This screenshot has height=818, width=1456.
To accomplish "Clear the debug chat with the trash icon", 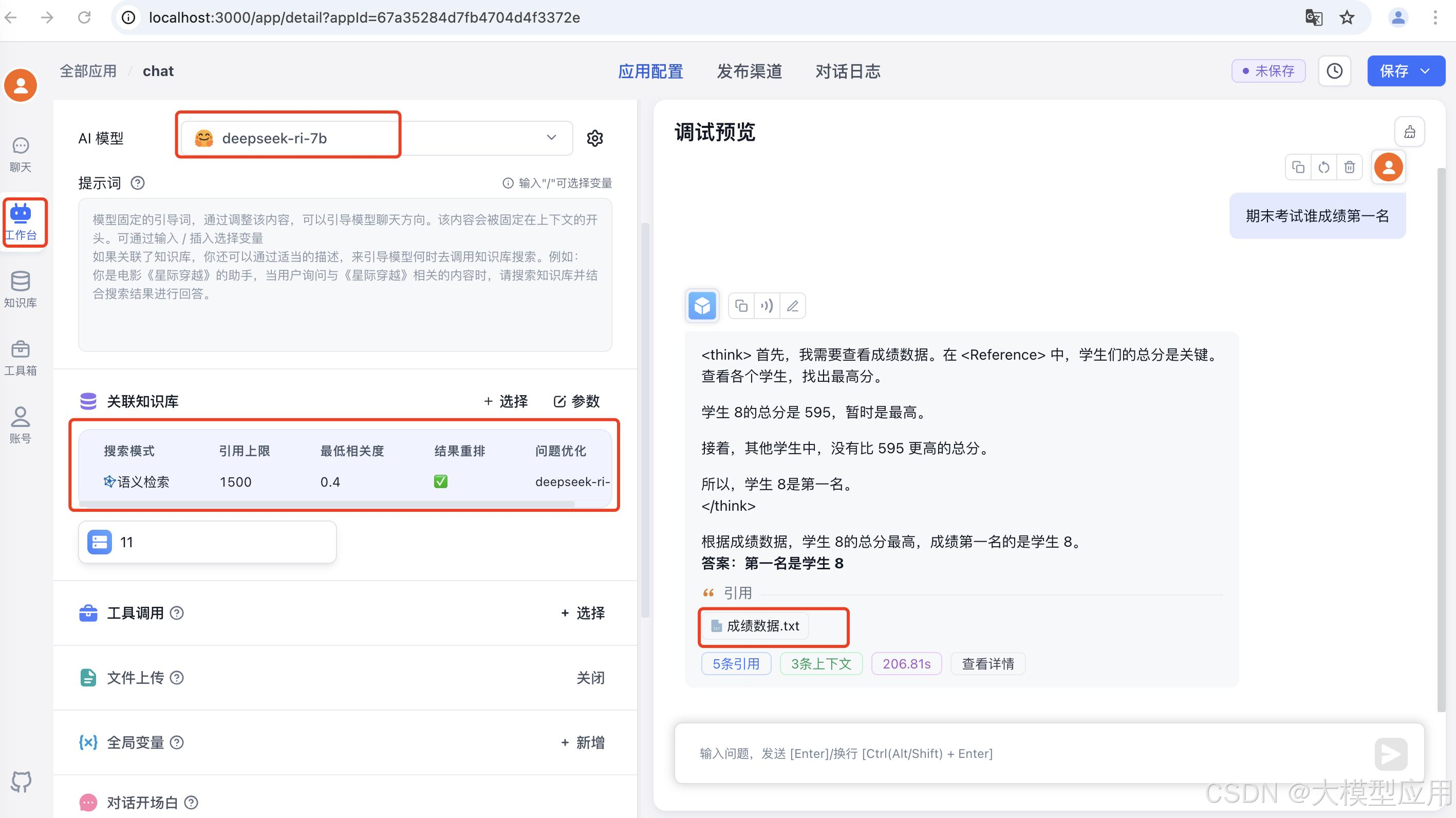I will tap(1350, 167).
